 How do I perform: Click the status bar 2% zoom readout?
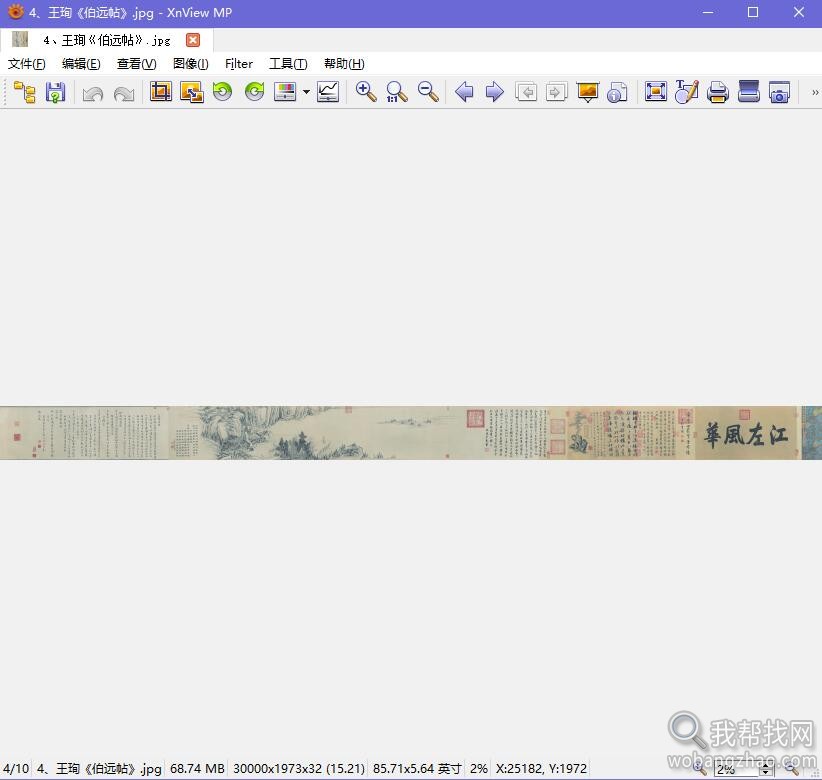click(x=479, y=768)
